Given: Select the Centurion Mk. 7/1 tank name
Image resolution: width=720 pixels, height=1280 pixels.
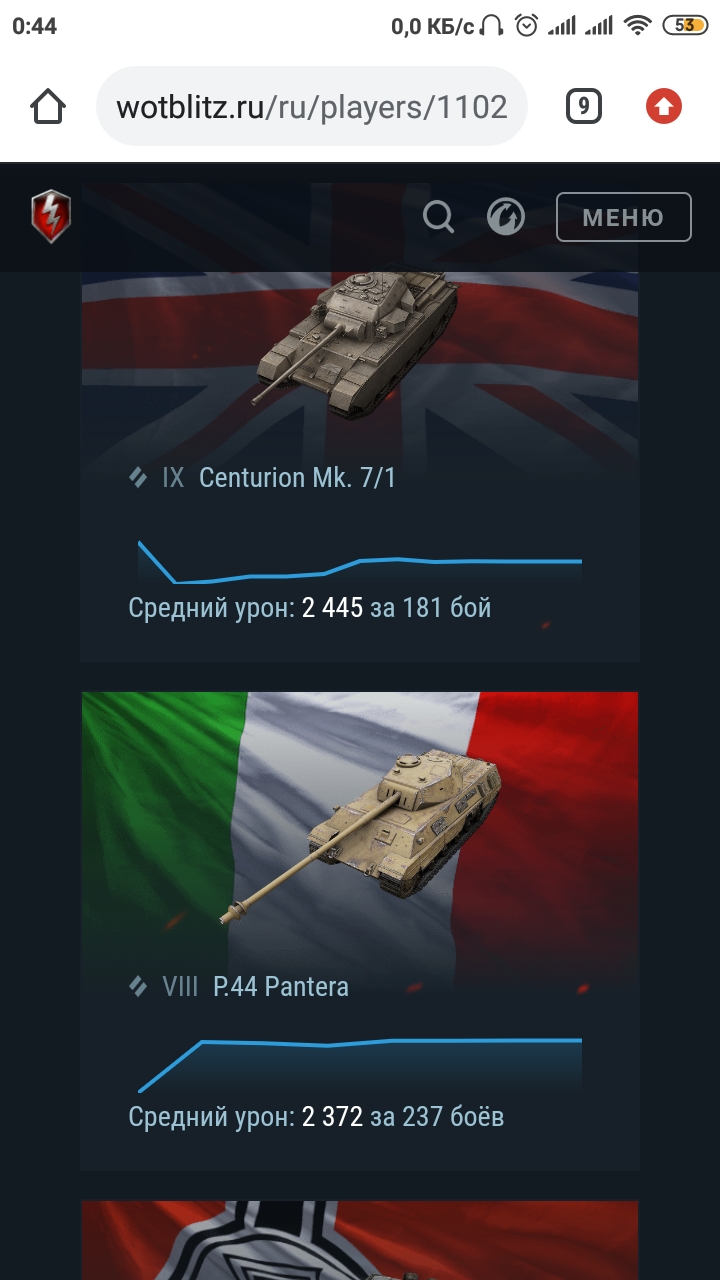Looking at the screenshot, I should pos(297,478).
